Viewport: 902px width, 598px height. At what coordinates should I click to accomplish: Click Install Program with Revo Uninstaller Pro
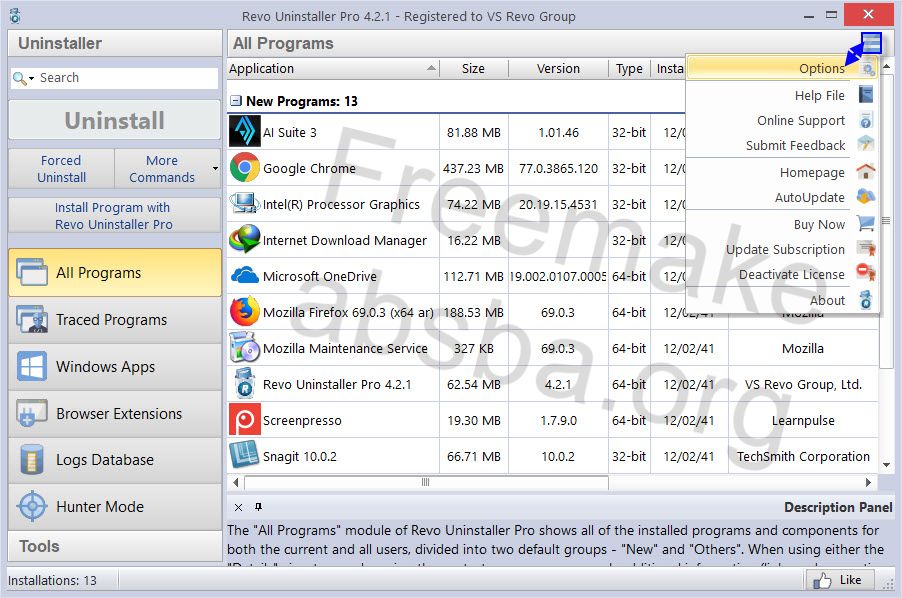point(114,216)
